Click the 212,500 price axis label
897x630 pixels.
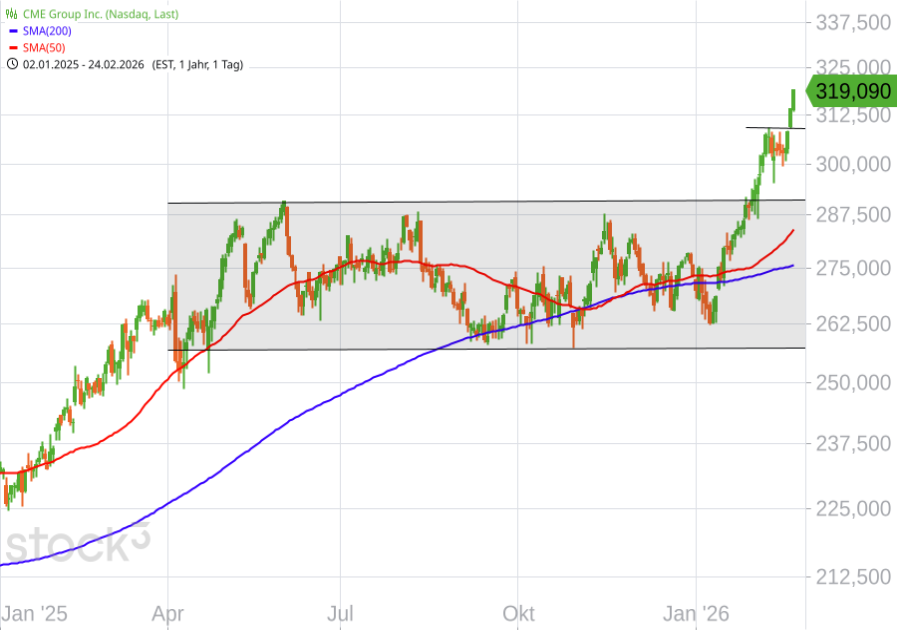pyautogui.click(x=852, y=577)
